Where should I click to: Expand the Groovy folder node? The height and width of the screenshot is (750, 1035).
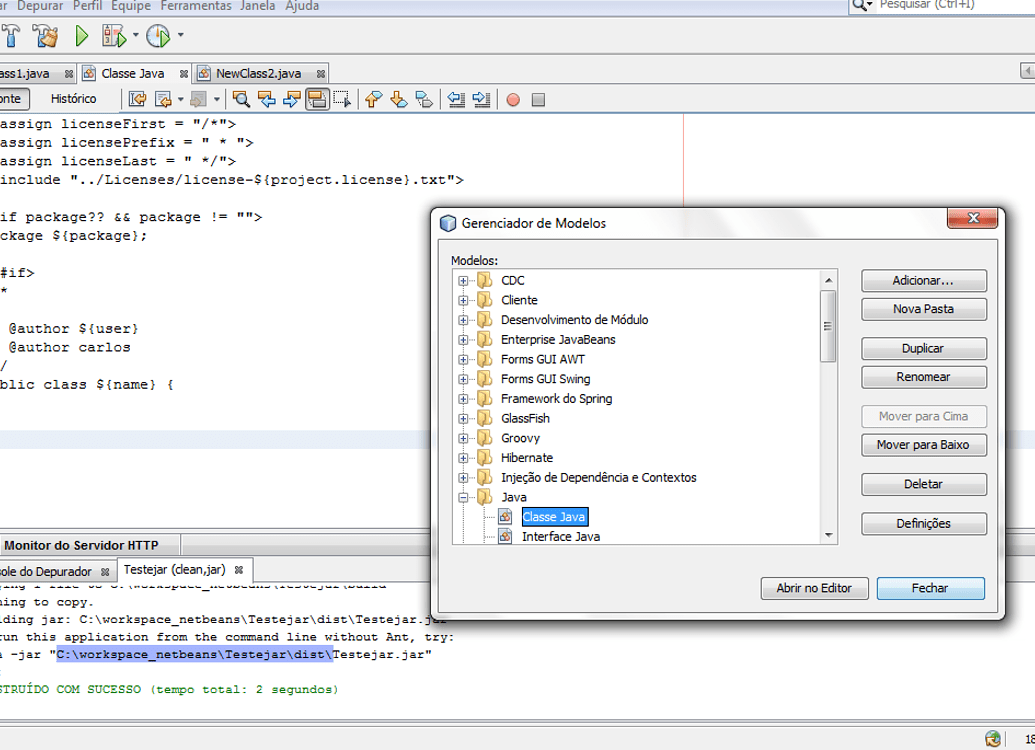tap(463, 438)
